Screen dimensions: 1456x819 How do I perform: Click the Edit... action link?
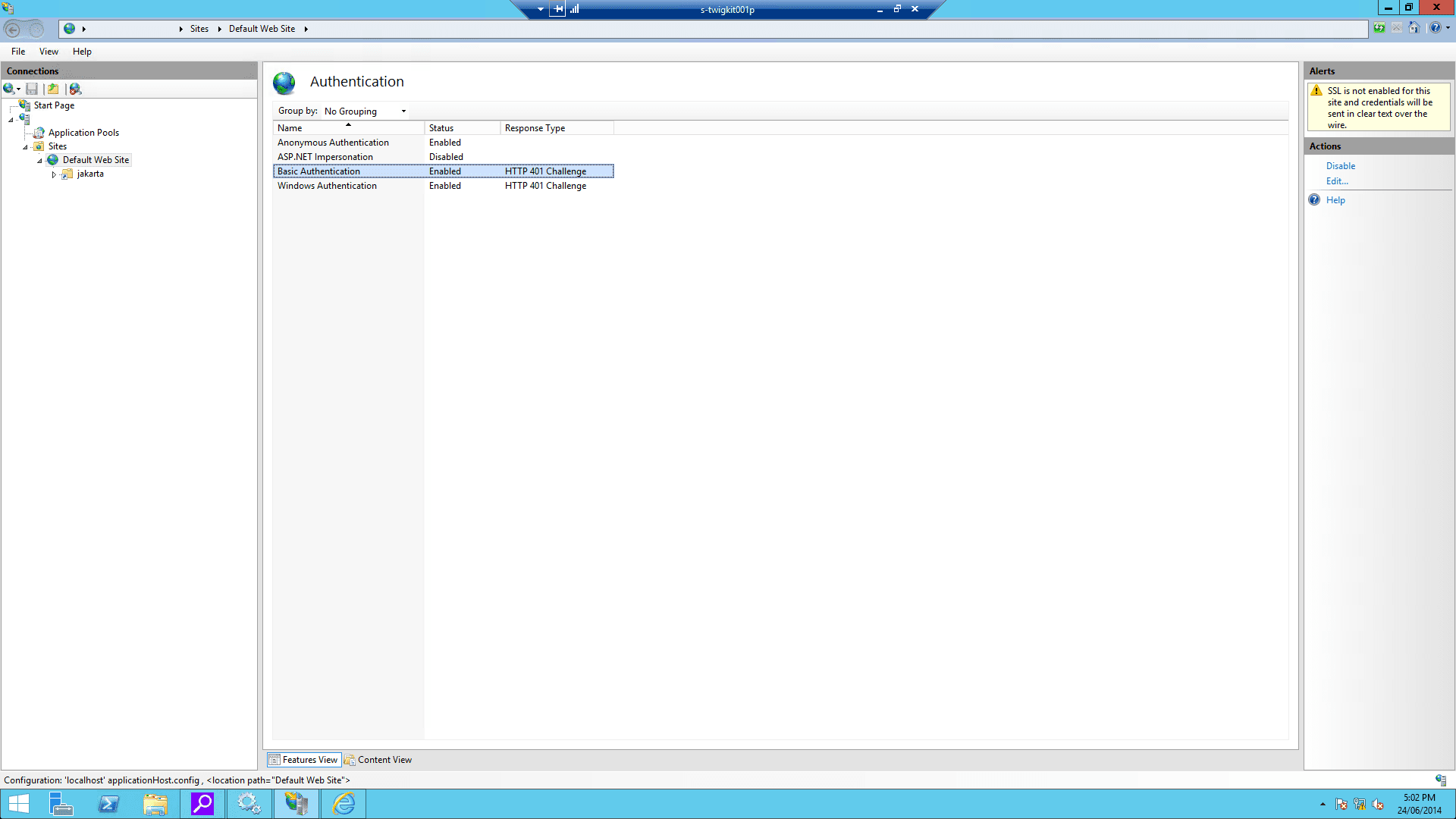[1336, 181]
